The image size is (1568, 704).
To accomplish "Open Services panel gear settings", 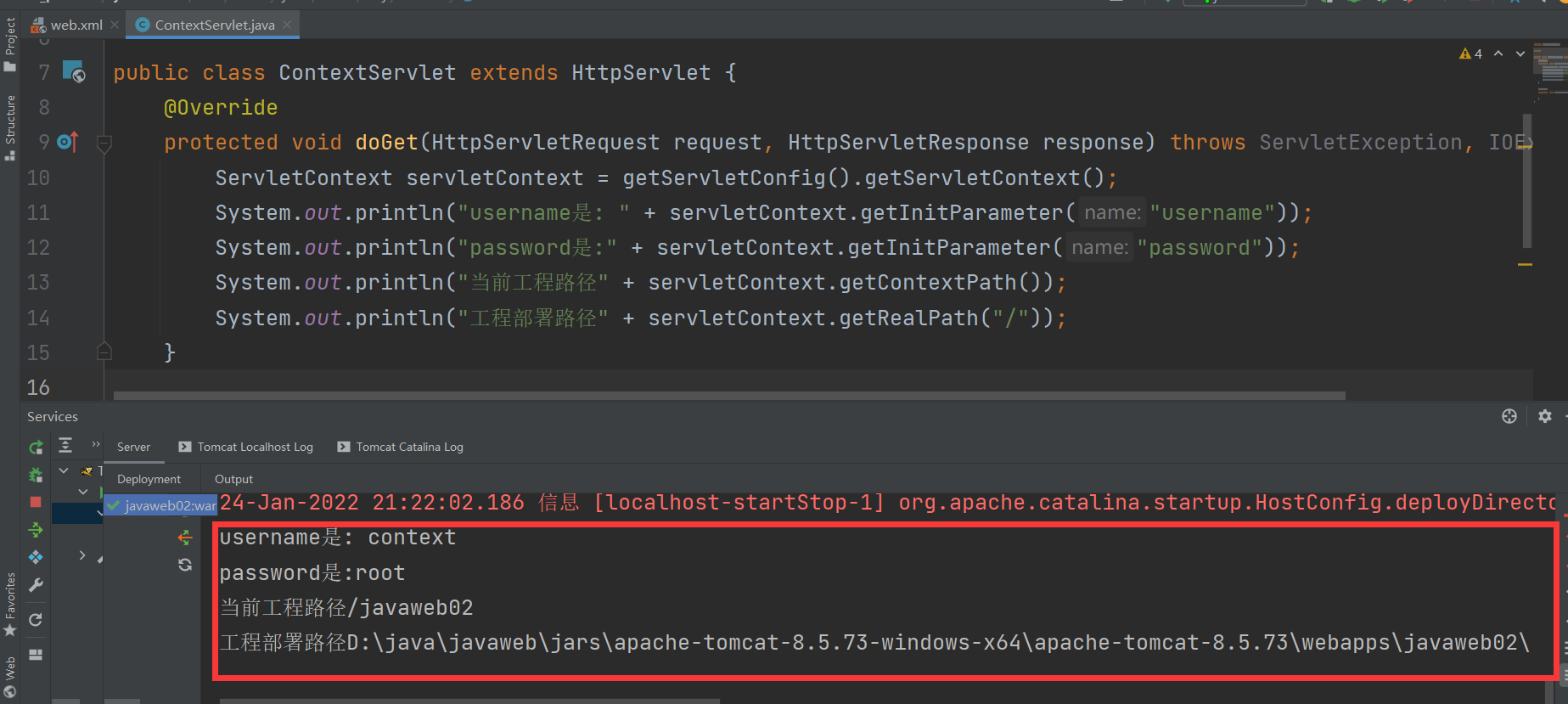I will pyautogui.click(x=1545, y=416).
